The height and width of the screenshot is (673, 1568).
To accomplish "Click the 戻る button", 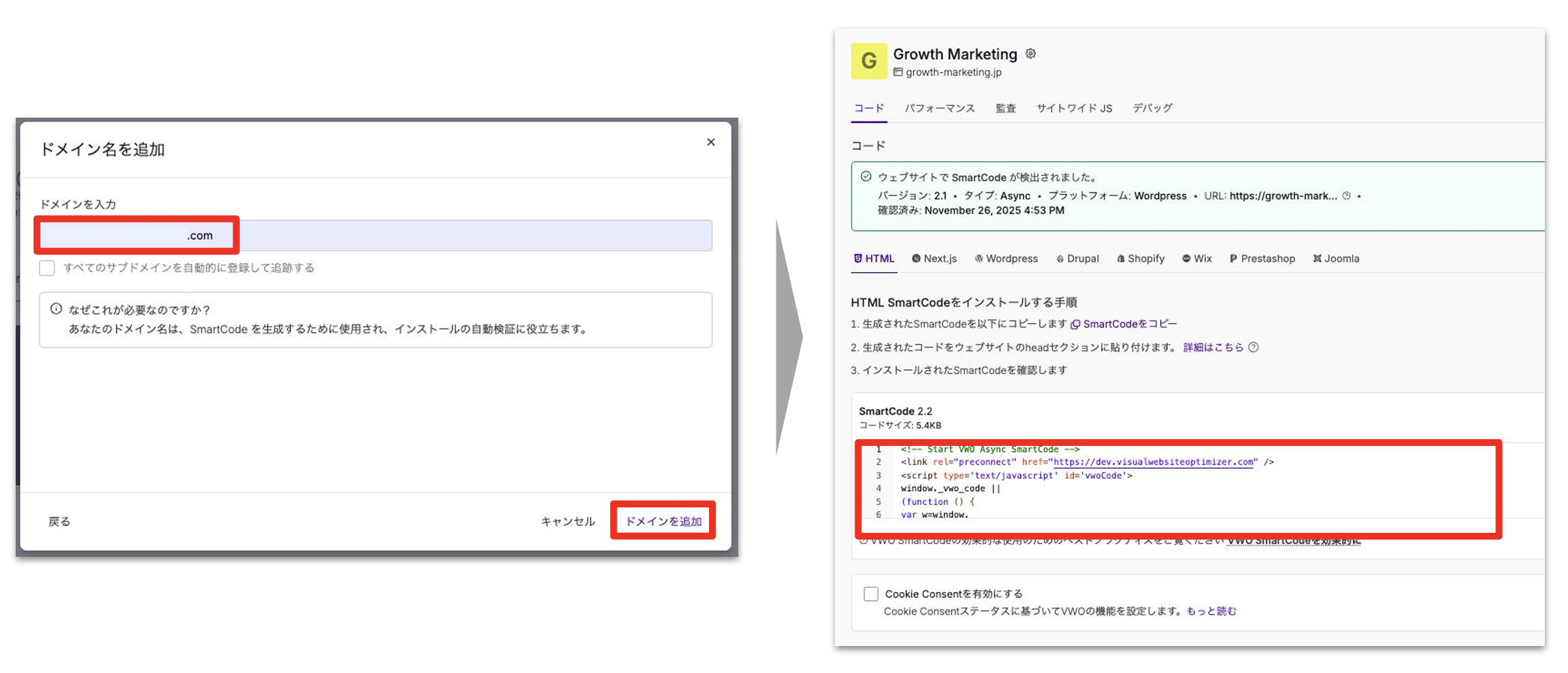I will [x=59, y=521].
